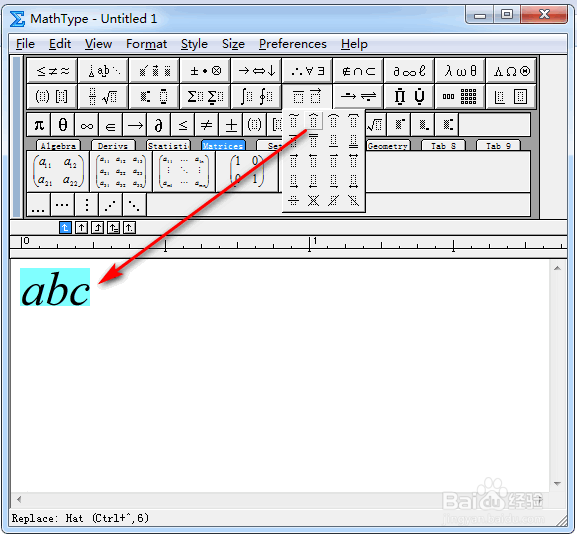Select the center-justified tab stop
This screenshot has width=577, height=539.
coord(81,227)
